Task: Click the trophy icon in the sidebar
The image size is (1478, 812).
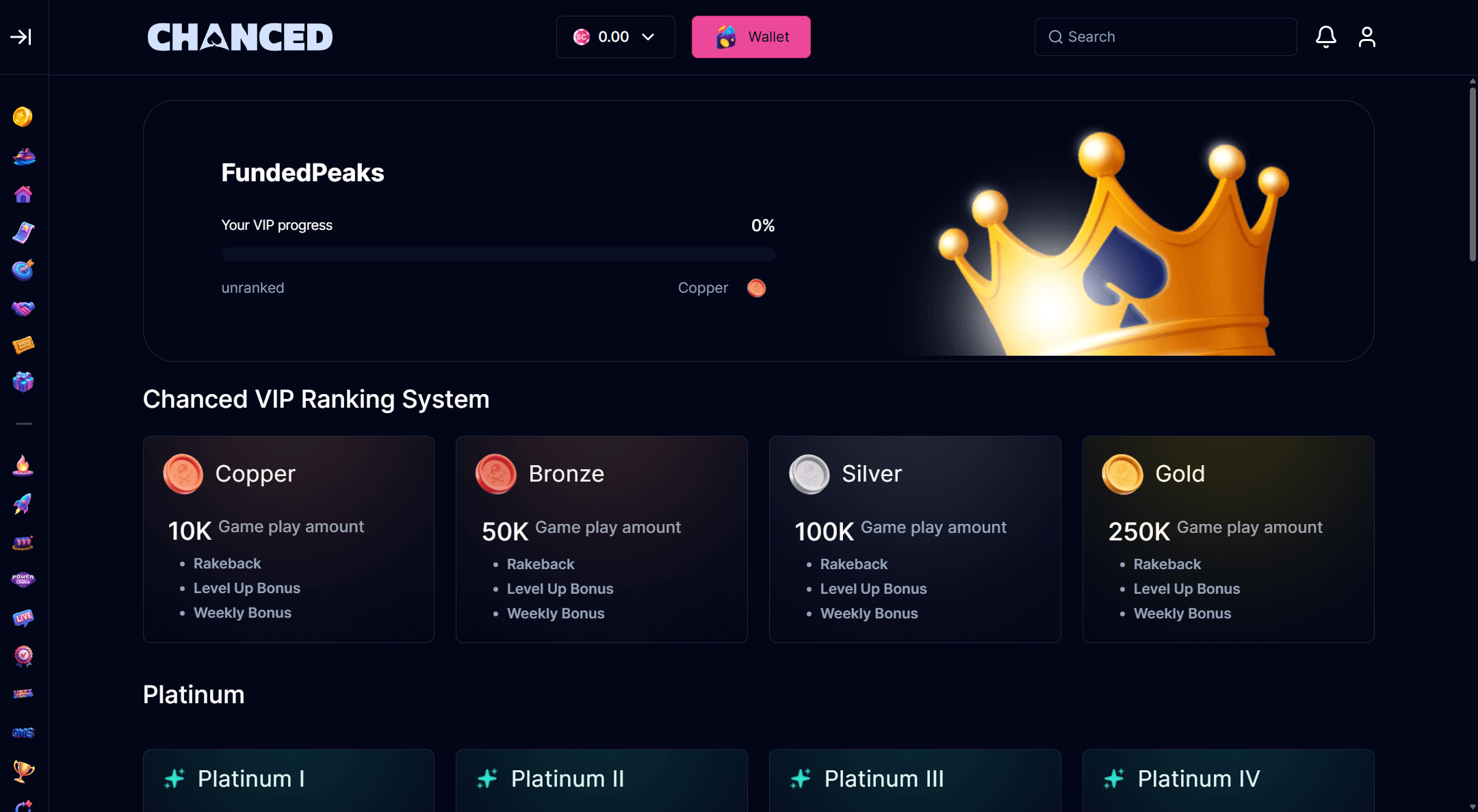Action: 23,771
